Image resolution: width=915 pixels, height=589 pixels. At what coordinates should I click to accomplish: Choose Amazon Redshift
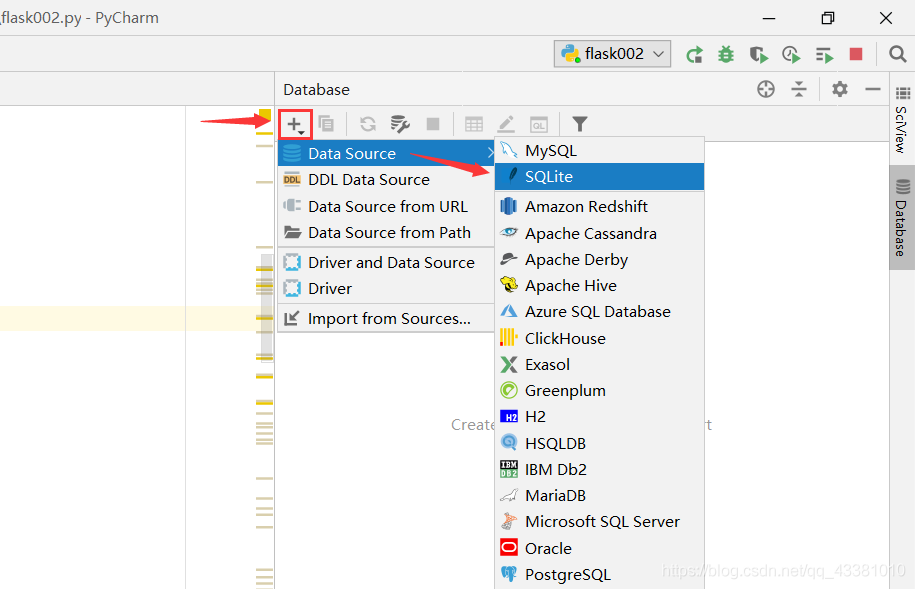(599, 207)
